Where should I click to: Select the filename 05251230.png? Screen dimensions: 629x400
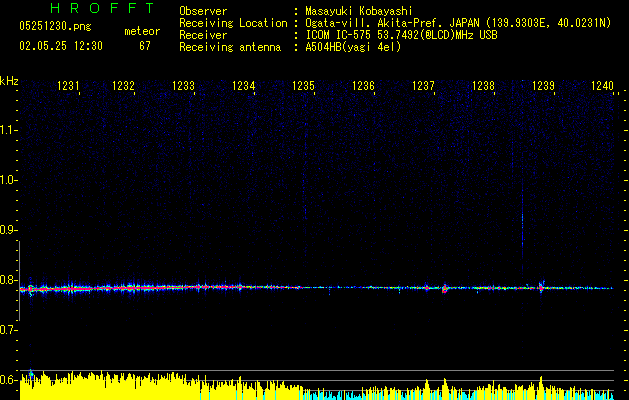pos(55,26)
